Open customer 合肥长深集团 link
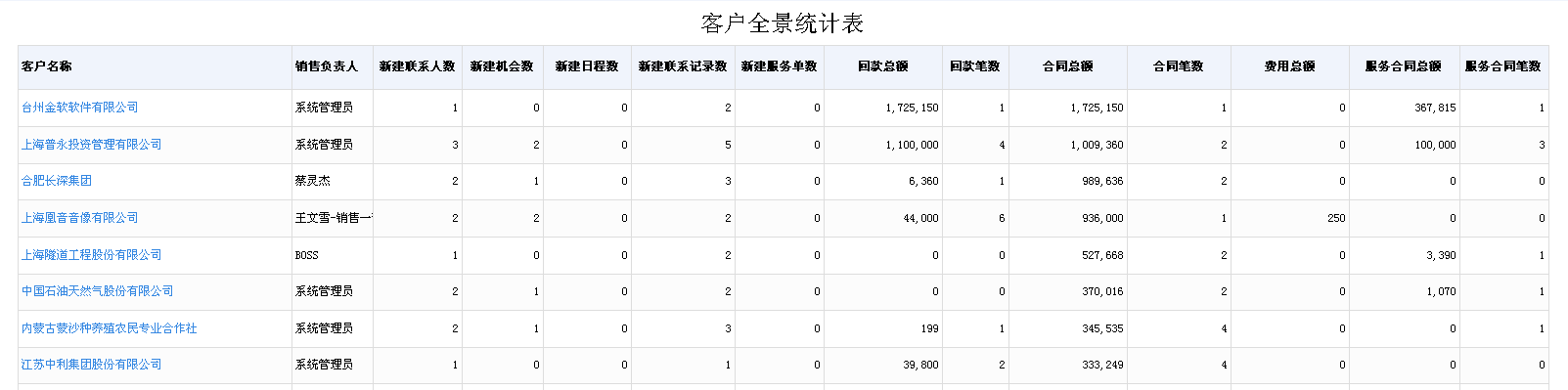1568x390 pixels. [x=57, y=181]
